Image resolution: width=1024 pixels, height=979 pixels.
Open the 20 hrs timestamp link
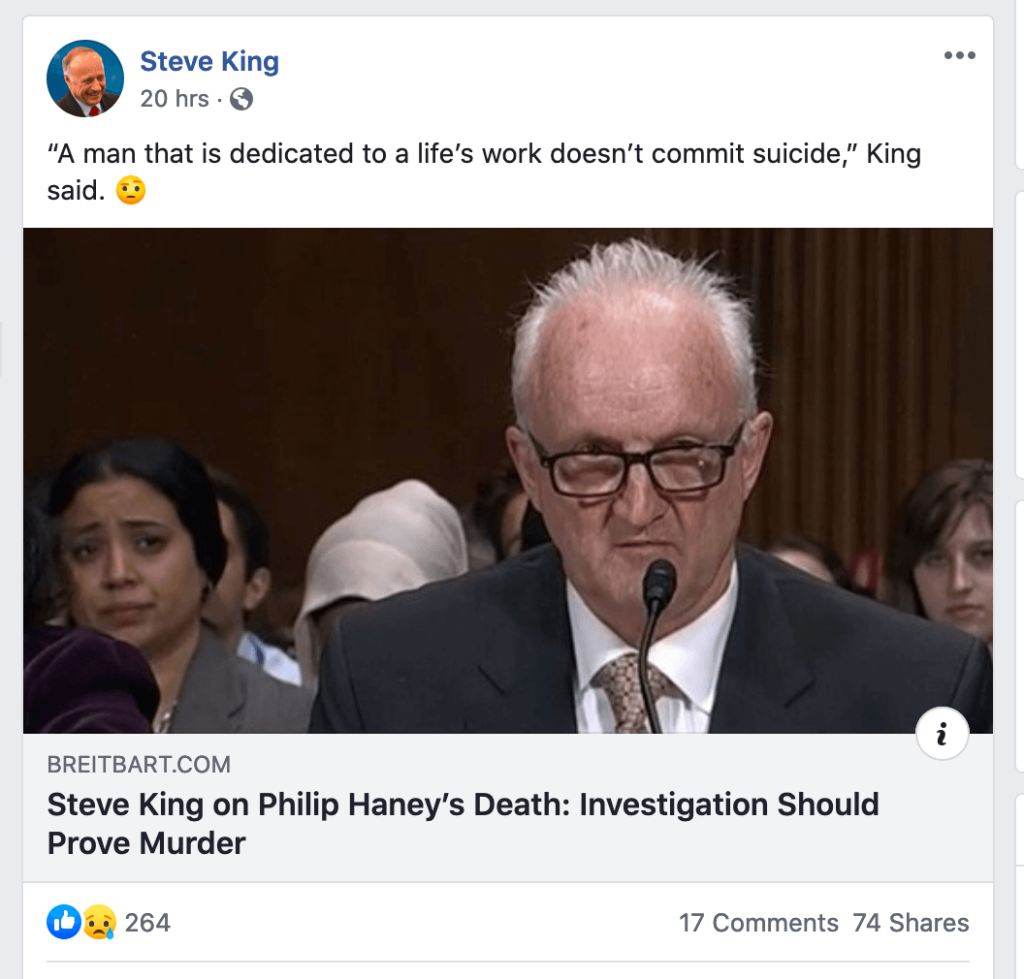(x=174, y=99)
